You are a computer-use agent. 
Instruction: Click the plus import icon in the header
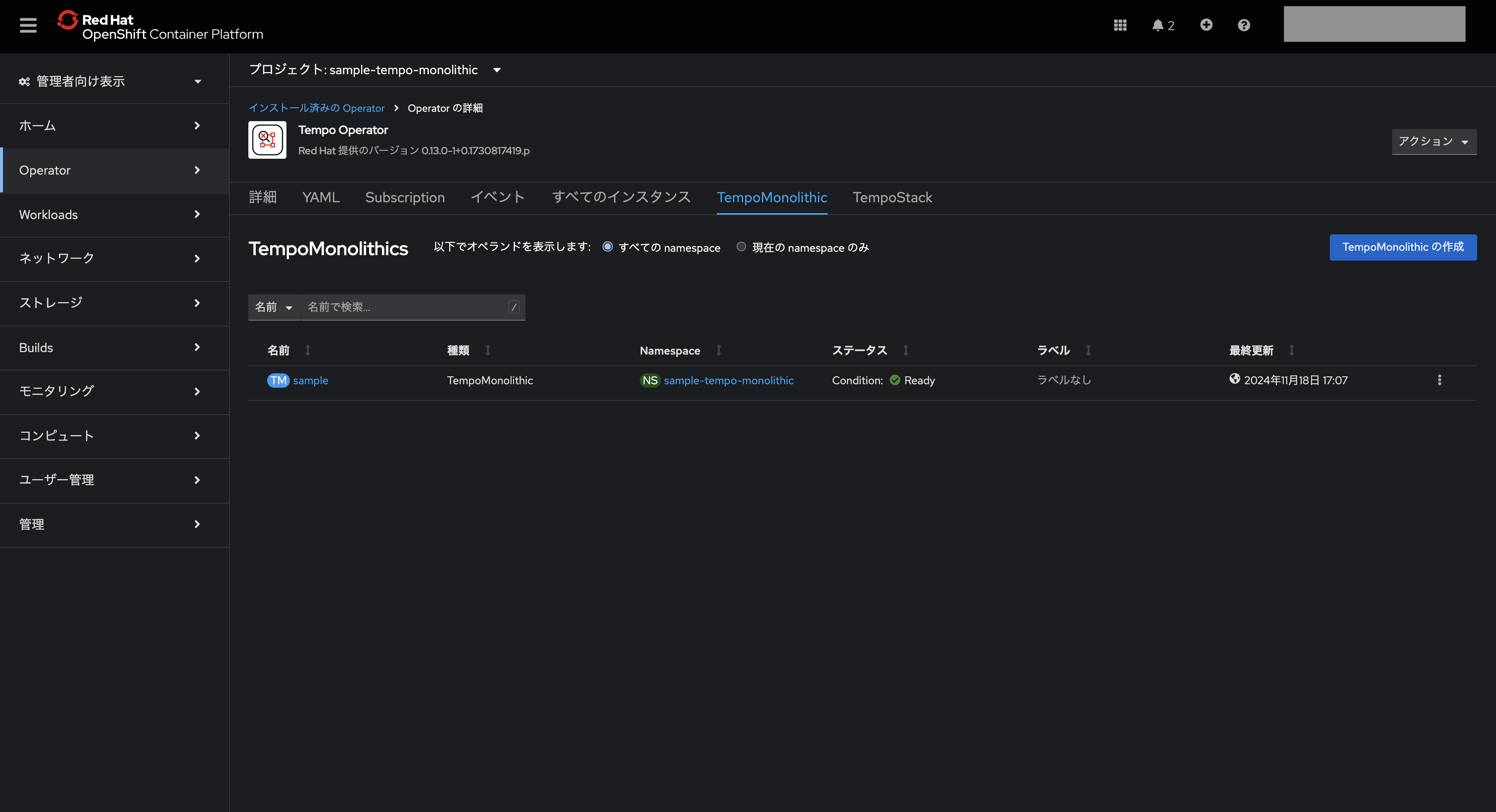coord(1206,25)
